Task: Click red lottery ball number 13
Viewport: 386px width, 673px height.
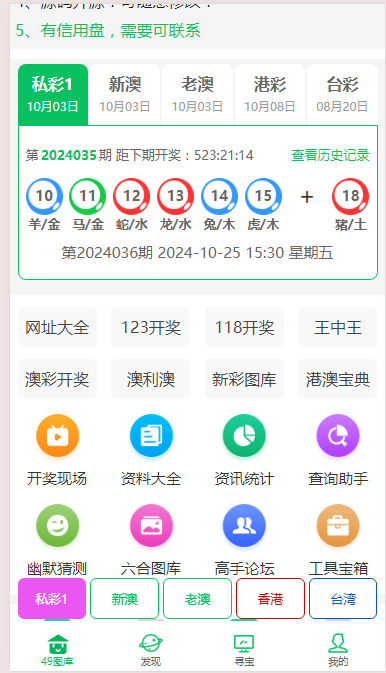Action: point(176,196)
